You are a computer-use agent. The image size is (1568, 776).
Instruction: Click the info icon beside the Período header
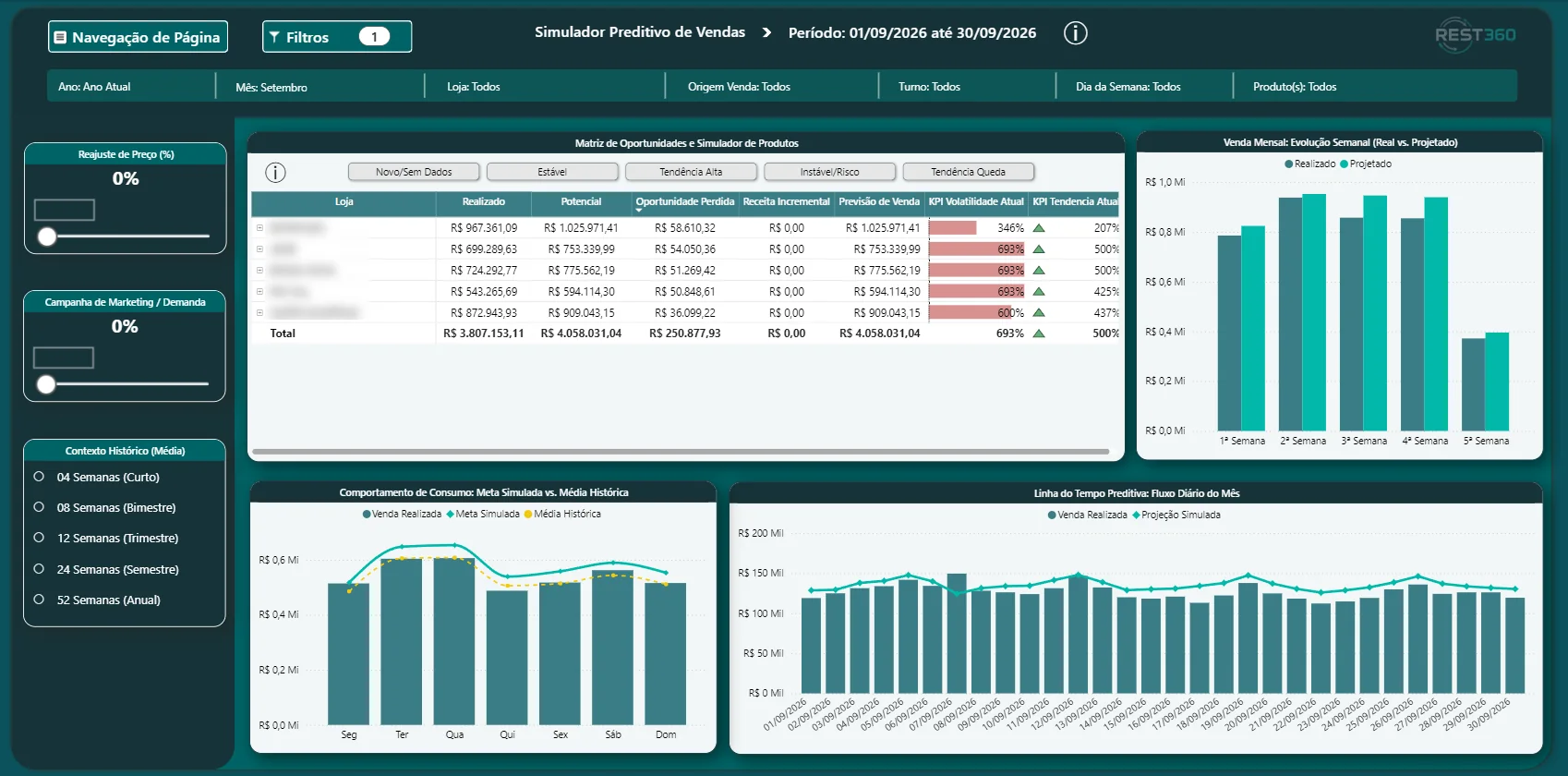coord(1076,33)
